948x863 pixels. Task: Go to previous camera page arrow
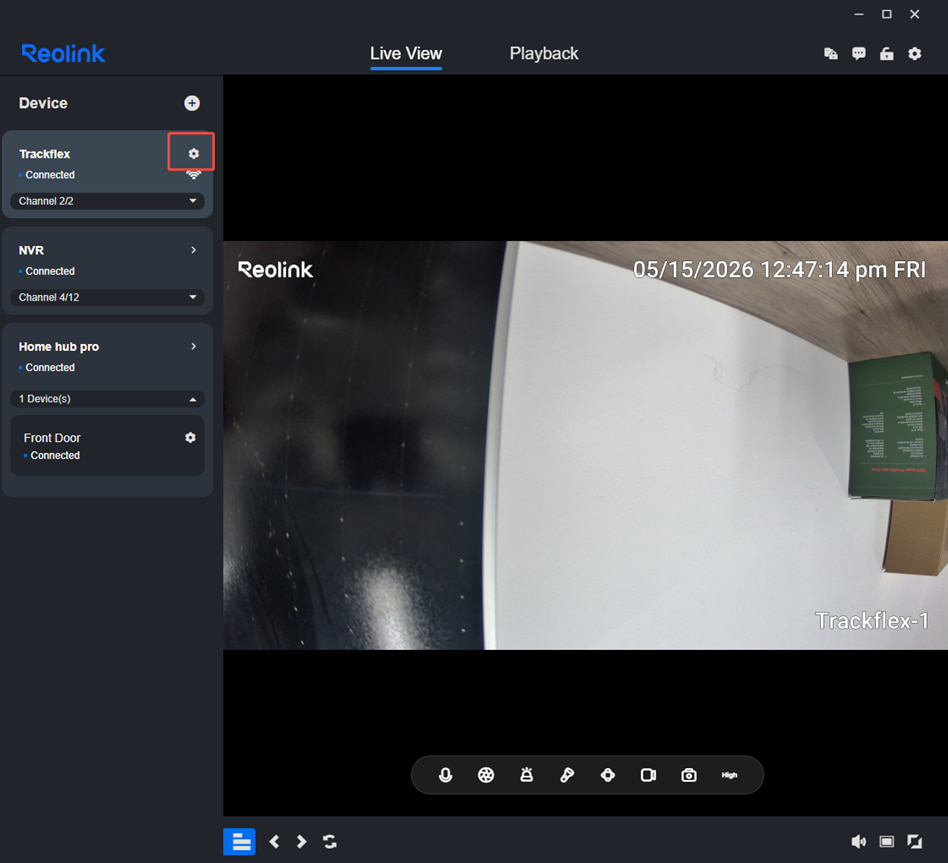point(274,841)
